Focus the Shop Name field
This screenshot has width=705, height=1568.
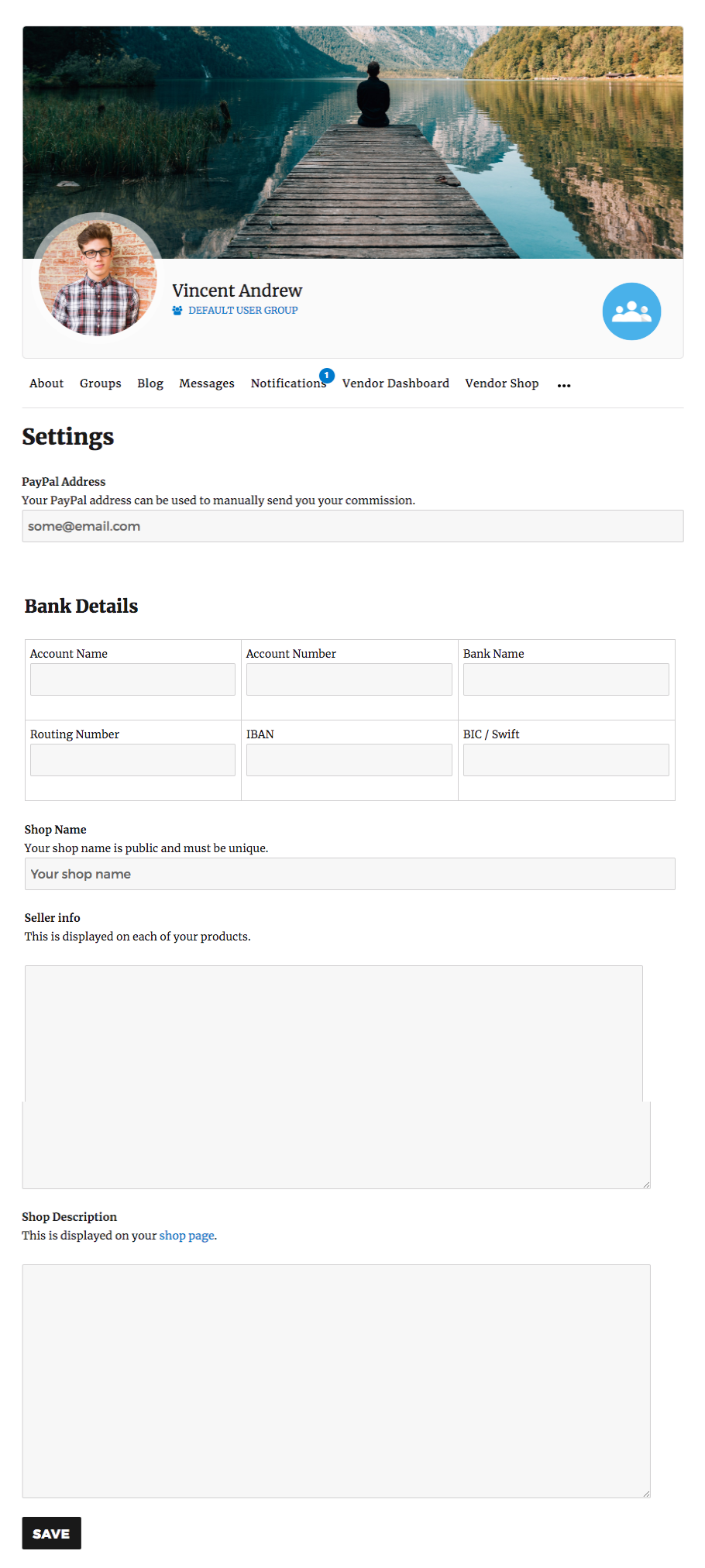[349, 874]
